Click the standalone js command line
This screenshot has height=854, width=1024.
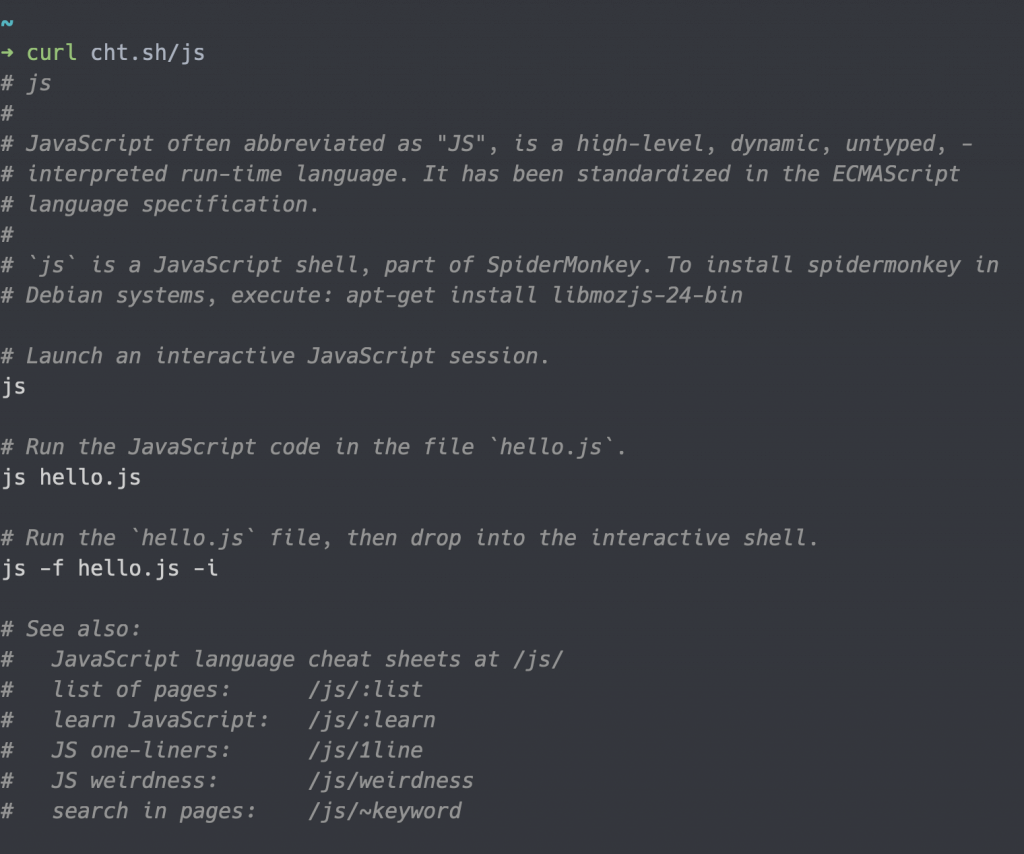point(14,387)
